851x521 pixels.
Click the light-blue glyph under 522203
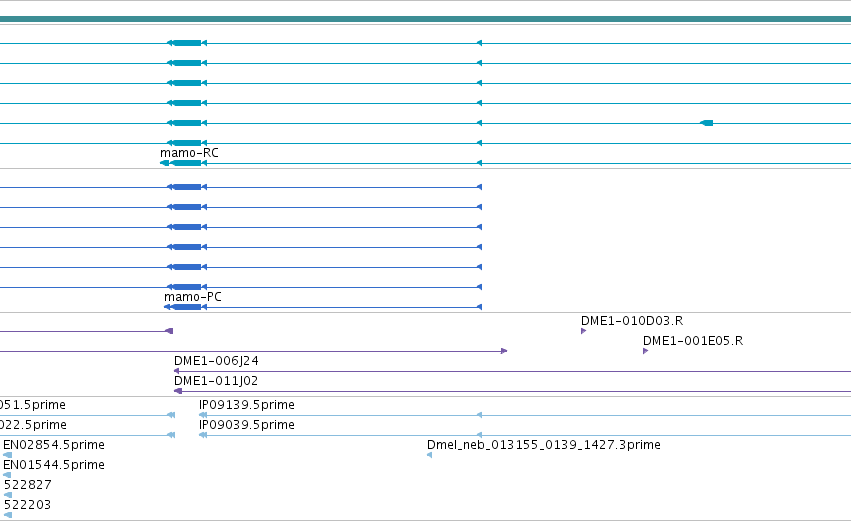pyautogui.click(x=8, y=516)
